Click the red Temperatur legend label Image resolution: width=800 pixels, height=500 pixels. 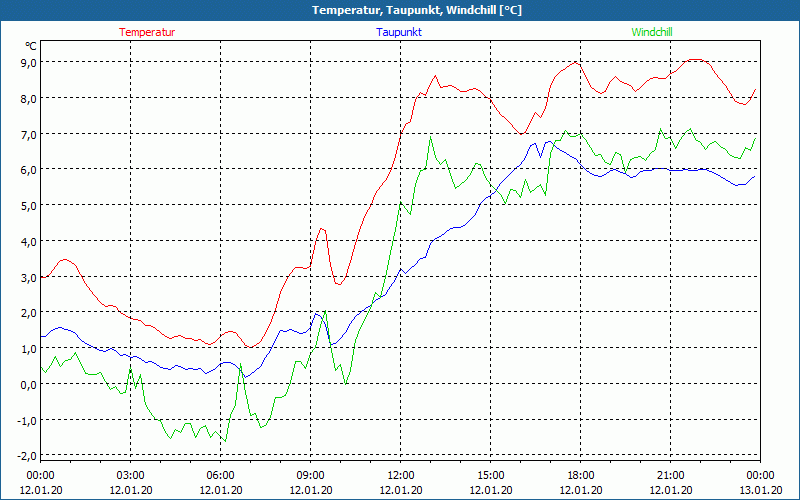coord(147,32)
